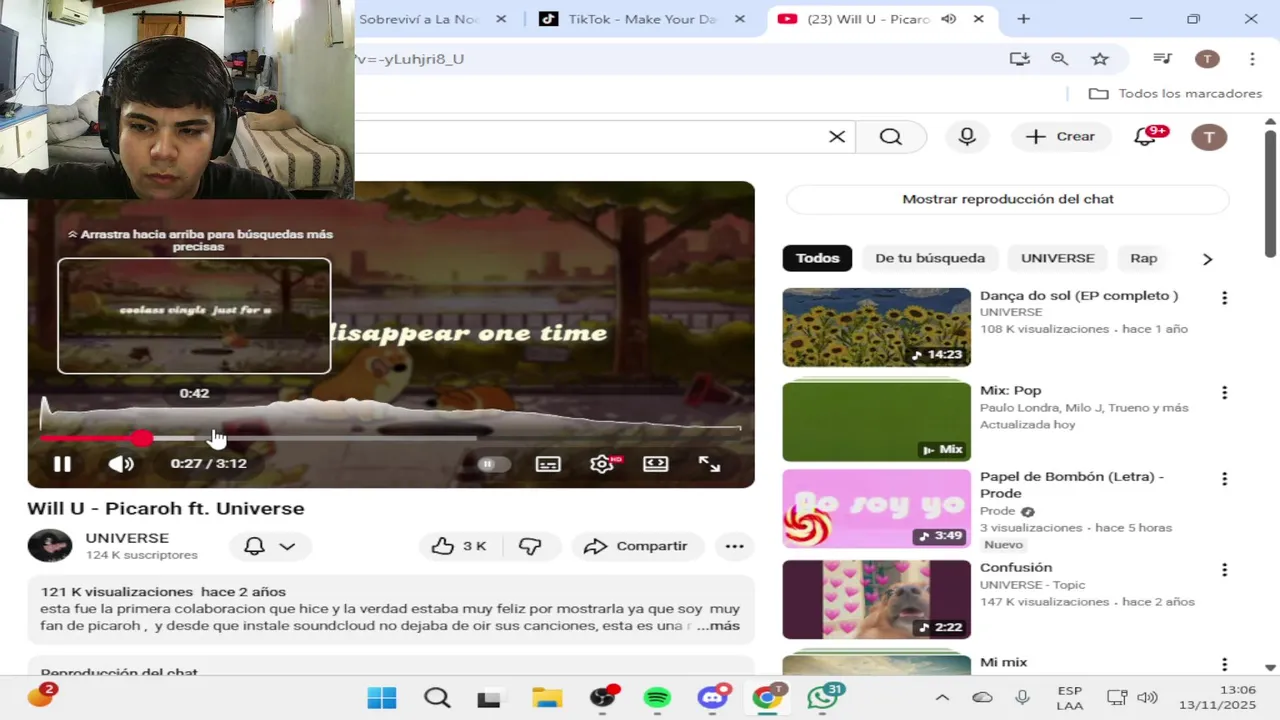Toggle subtitles in the video player
The height and width of the screenshot is (720, 1280).
pyautogui.click(x=548, y=464)
